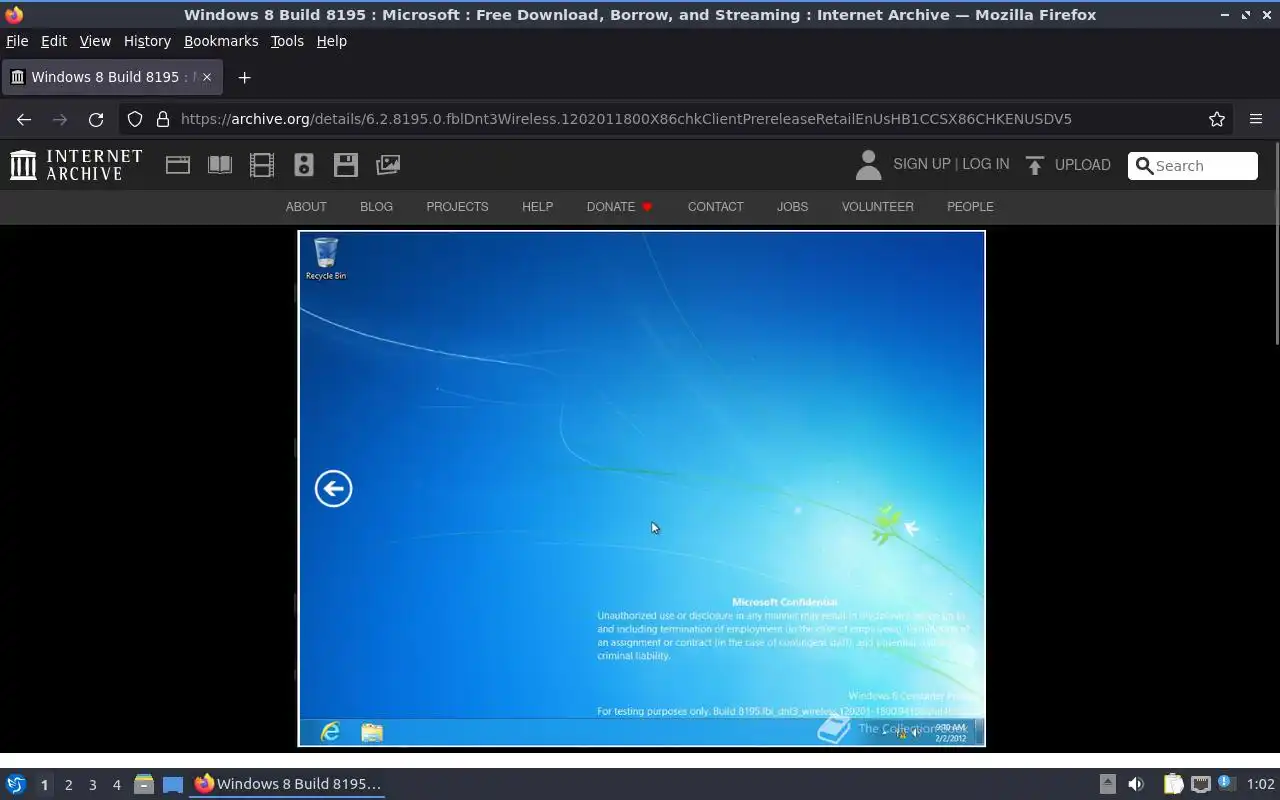The image size is (1280, 800).
Task: Open the system start menu icon
Action: [x=16, y=784]
